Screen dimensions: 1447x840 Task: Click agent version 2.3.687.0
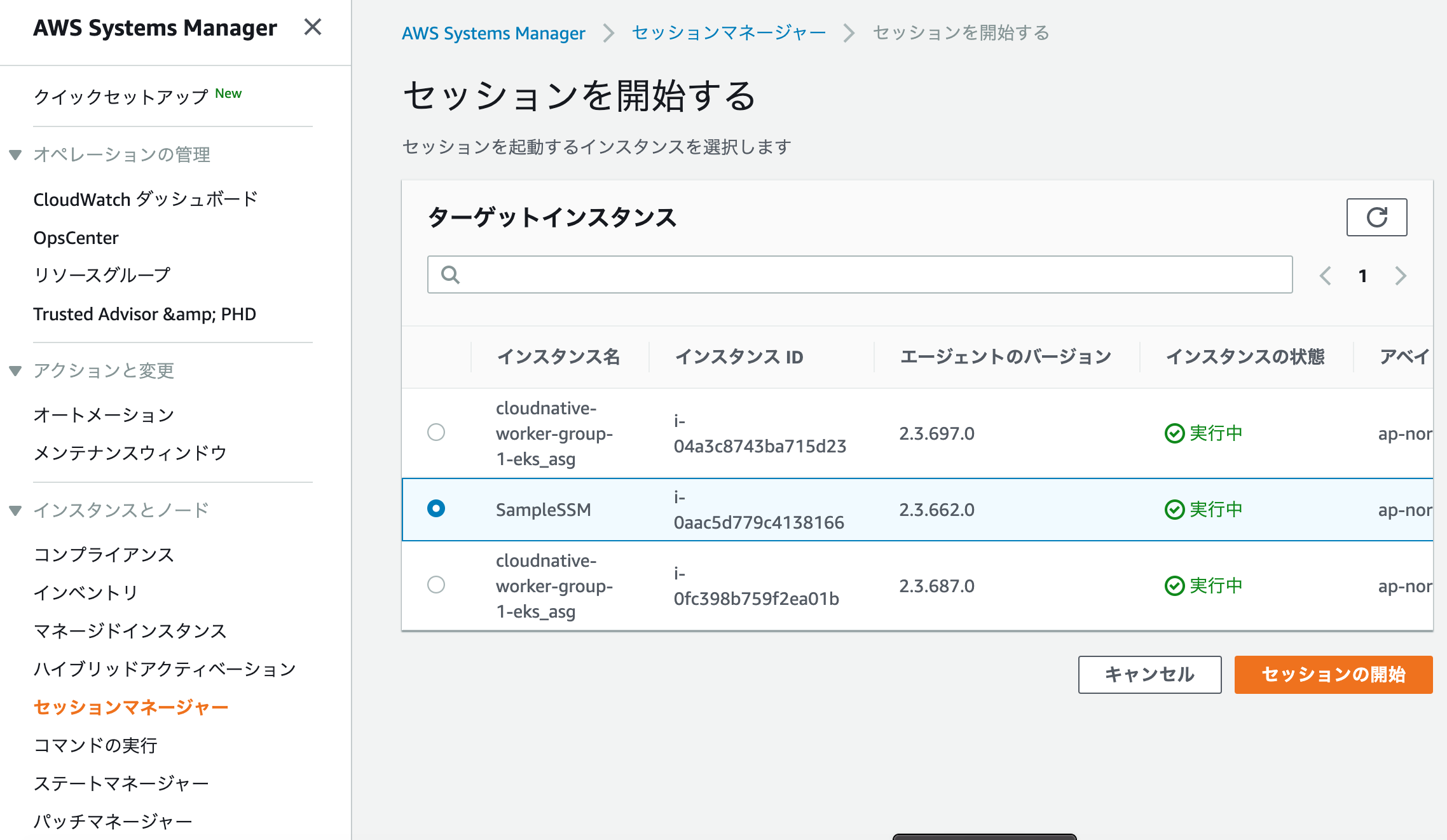tap(936, 586)
